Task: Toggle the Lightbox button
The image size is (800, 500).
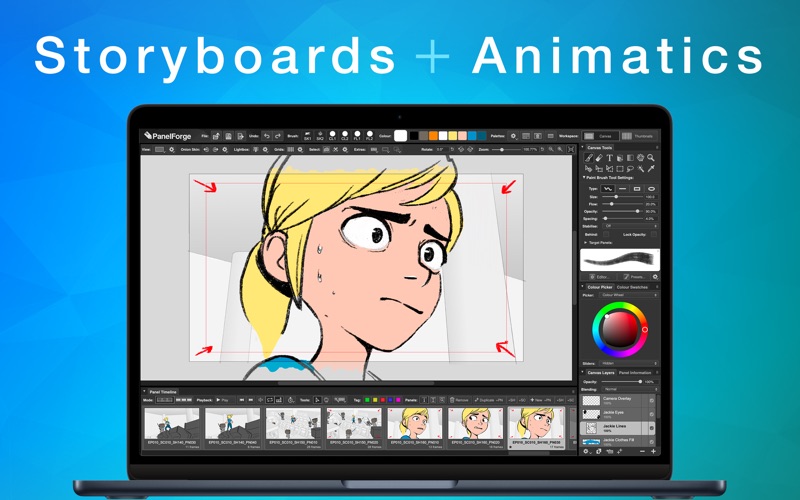Action: pos(255,149)
